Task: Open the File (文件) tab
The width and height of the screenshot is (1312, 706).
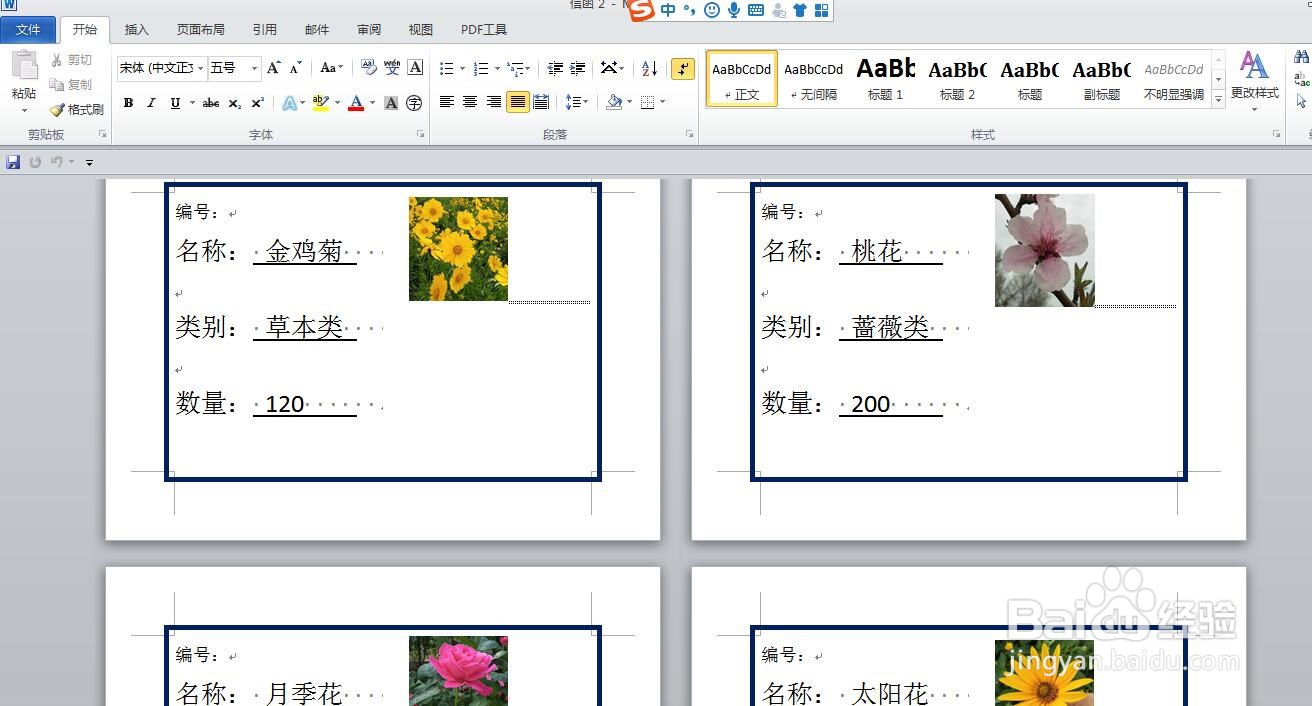Action: tap(28, 30)
